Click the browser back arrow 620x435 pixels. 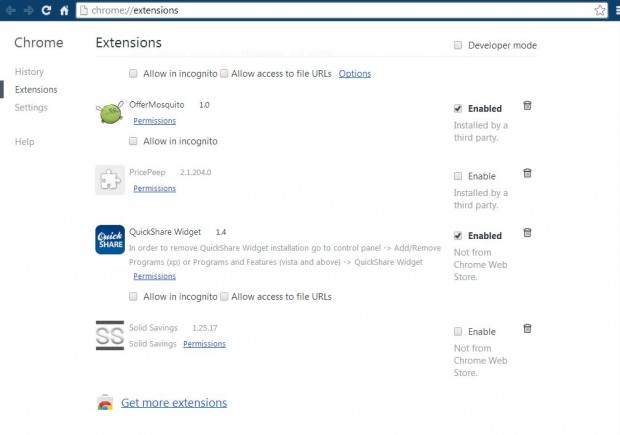tap(11, 10)
